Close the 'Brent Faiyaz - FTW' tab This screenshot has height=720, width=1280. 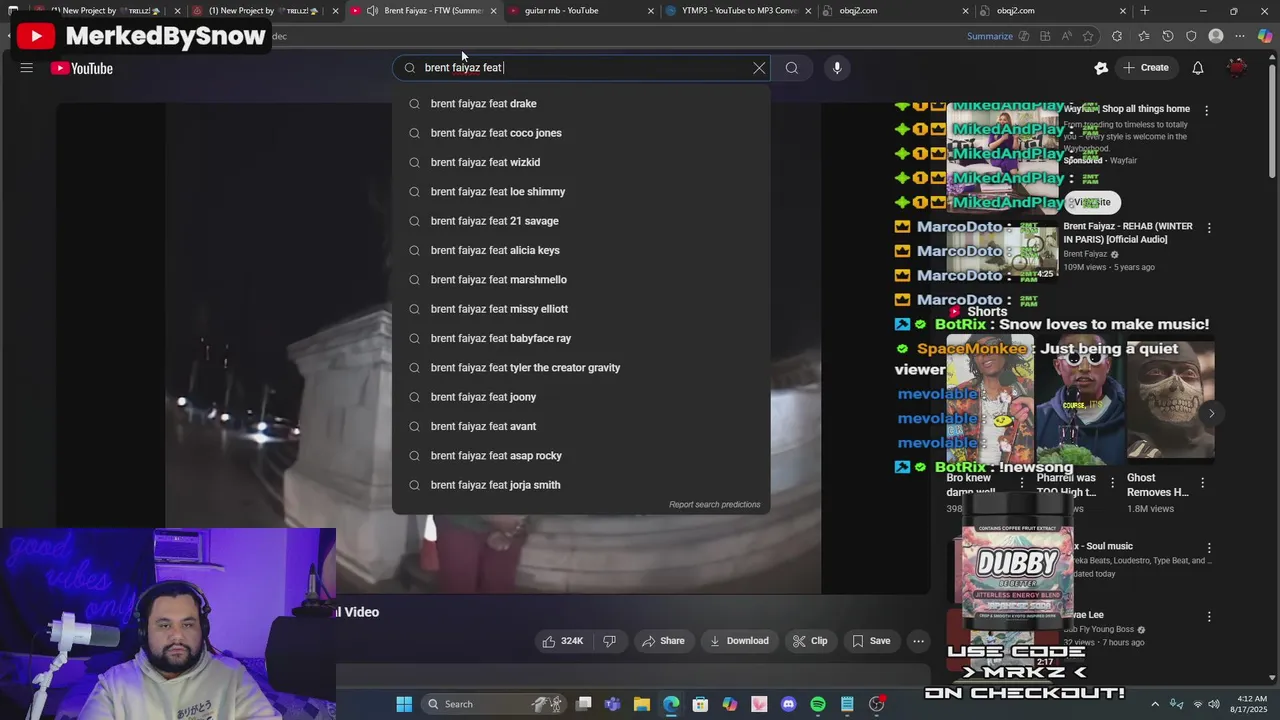point(493,11)
